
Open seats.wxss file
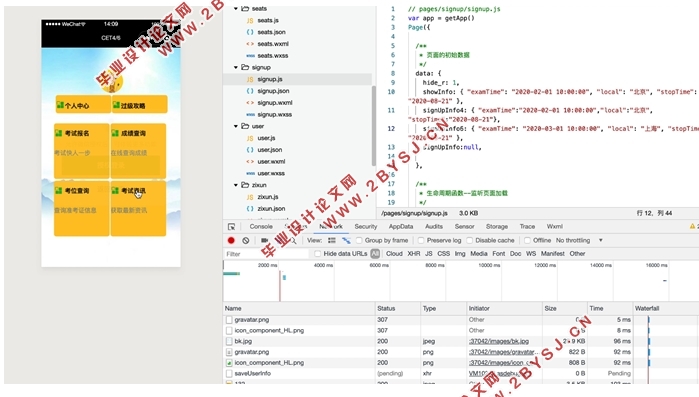tap(273, 56)
